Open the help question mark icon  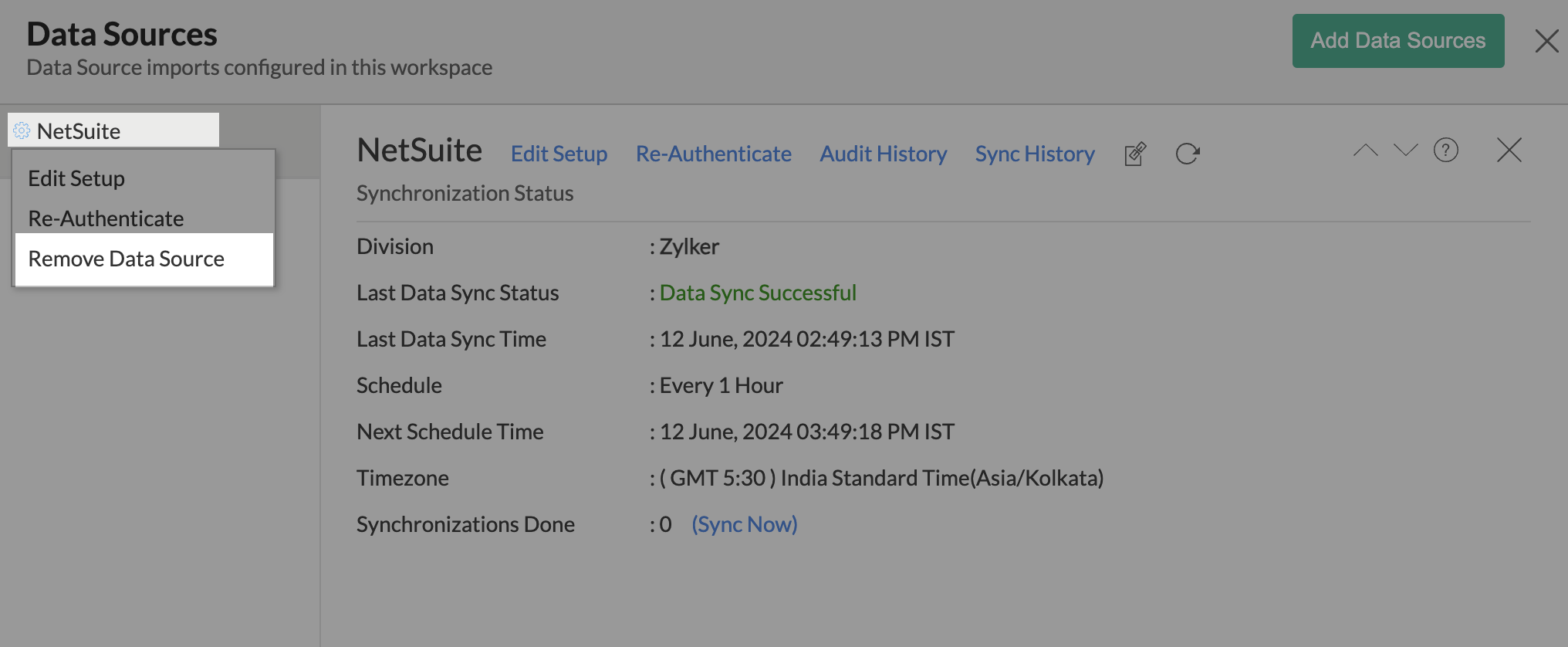pos(1446,150)
